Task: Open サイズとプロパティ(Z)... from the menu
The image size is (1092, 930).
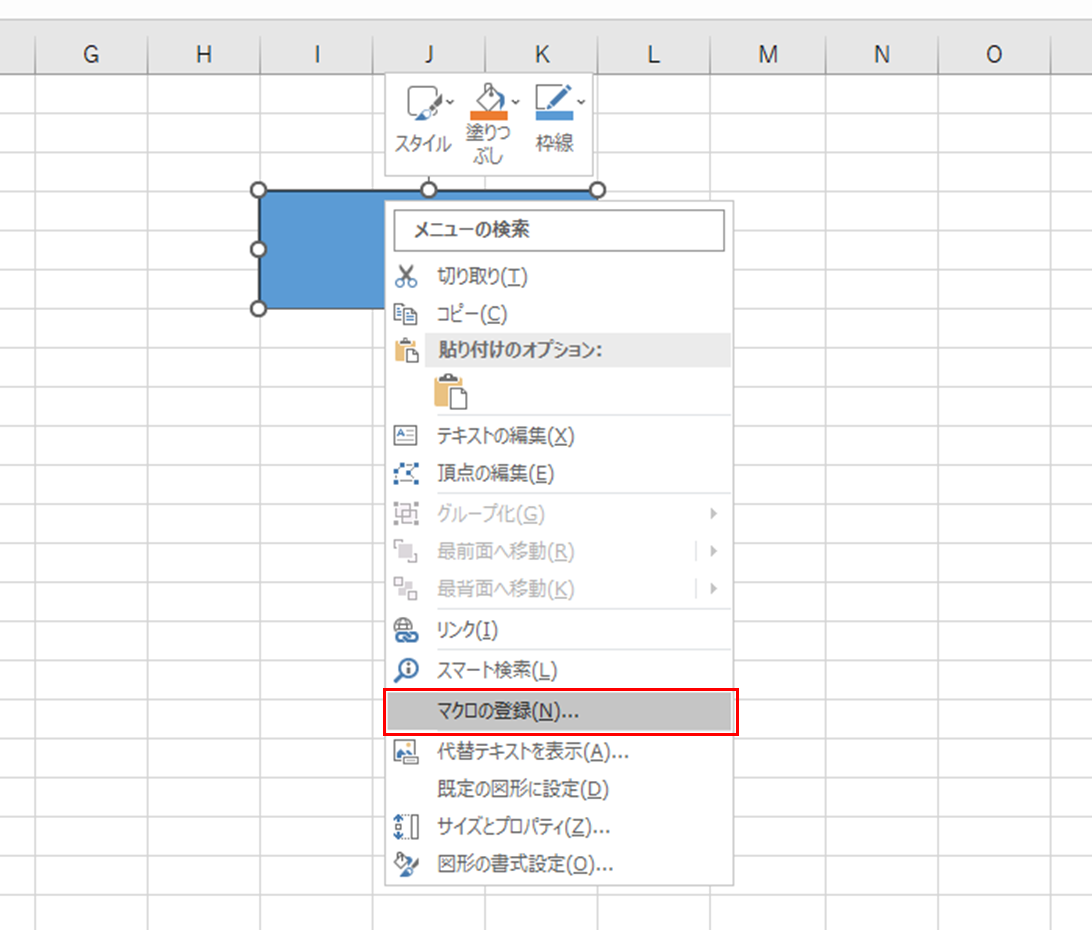Action: [x=559, y=827]
